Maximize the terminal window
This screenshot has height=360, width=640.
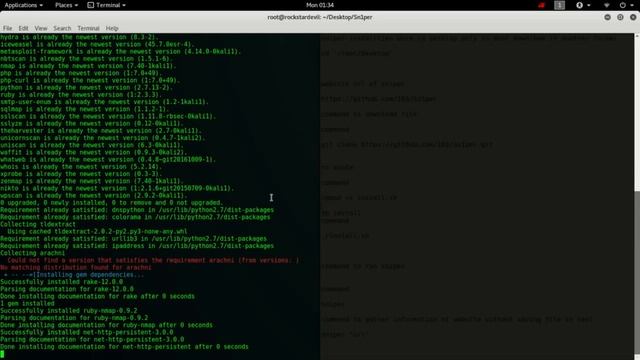[x=620, y=17]
